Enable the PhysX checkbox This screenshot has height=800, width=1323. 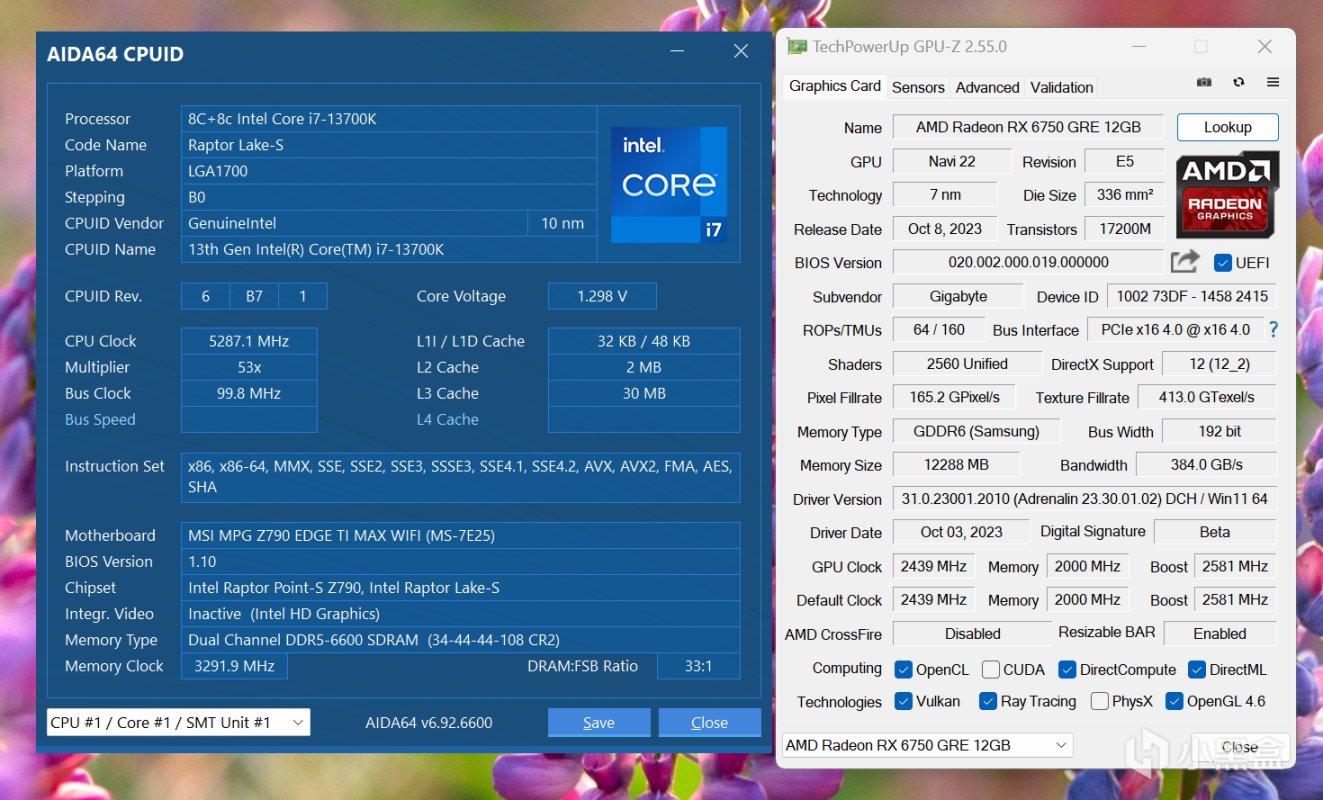1100,701
